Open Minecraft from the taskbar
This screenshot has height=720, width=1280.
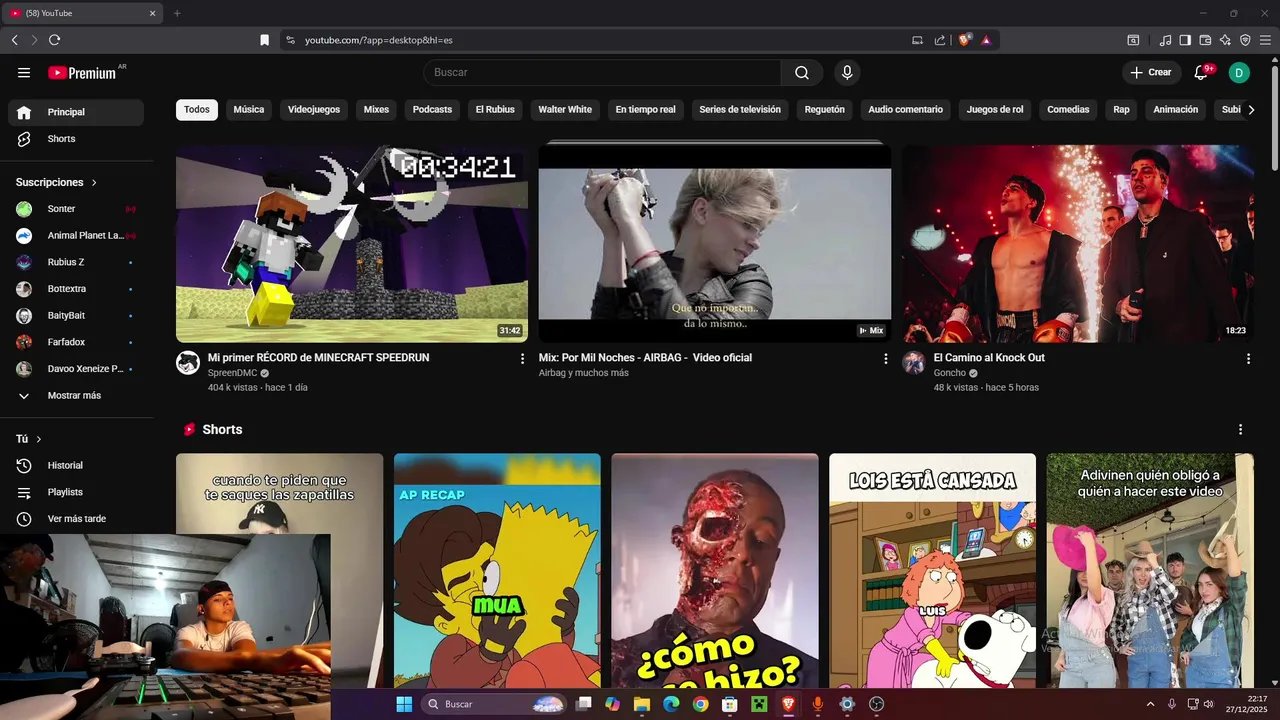click(x=758, y=704)
